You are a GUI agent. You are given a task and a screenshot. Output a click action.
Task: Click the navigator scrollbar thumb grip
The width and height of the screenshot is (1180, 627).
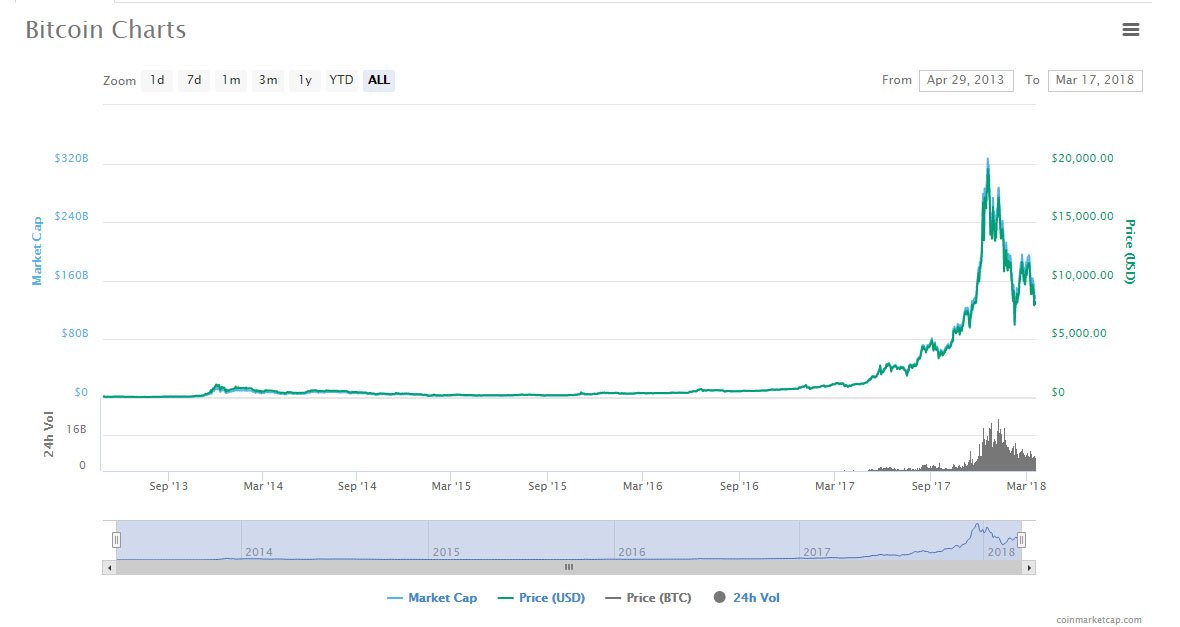click(569, 568)
